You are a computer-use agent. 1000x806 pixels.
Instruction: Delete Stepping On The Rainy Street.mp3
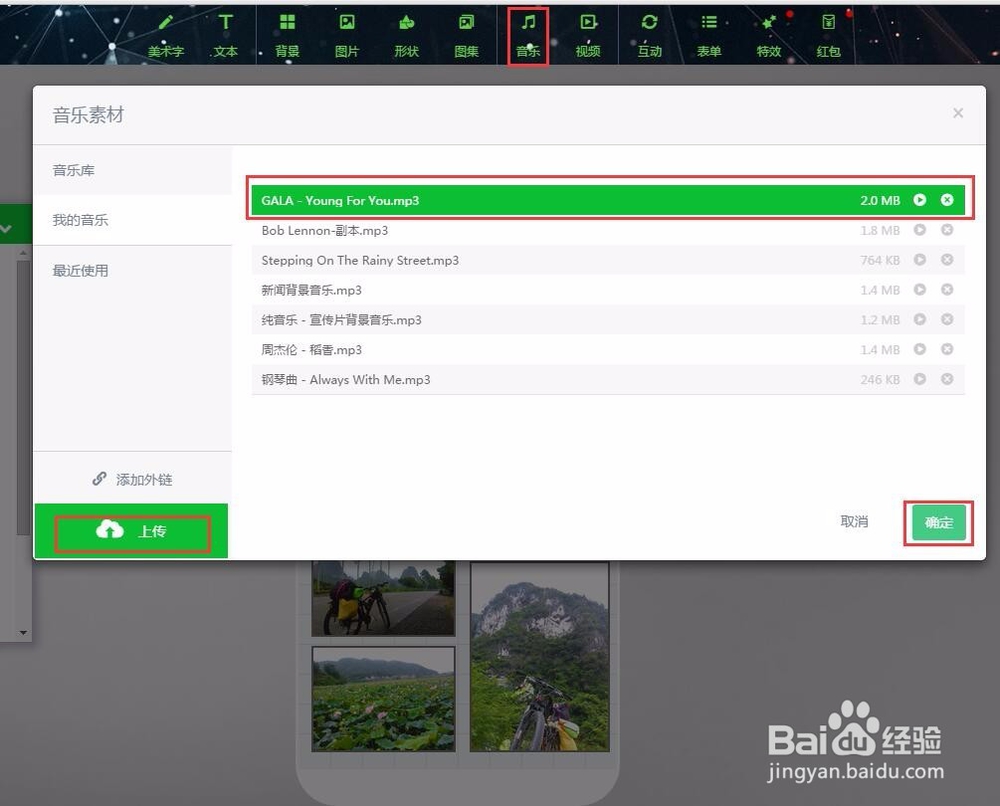pyautogui.click(x=947, y=260)
